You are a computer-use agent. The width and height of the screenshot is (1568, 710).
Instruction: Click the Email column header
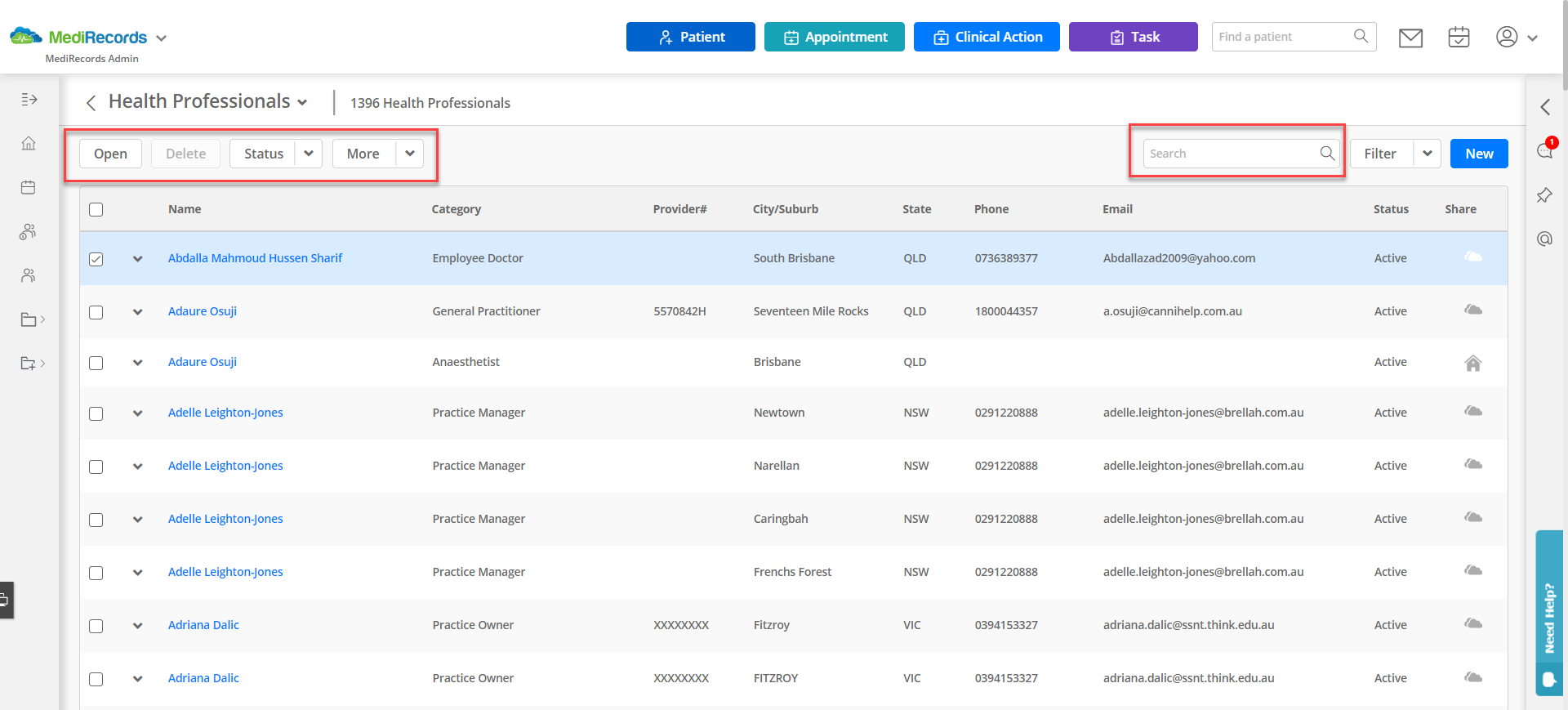tap(1117, 209)
